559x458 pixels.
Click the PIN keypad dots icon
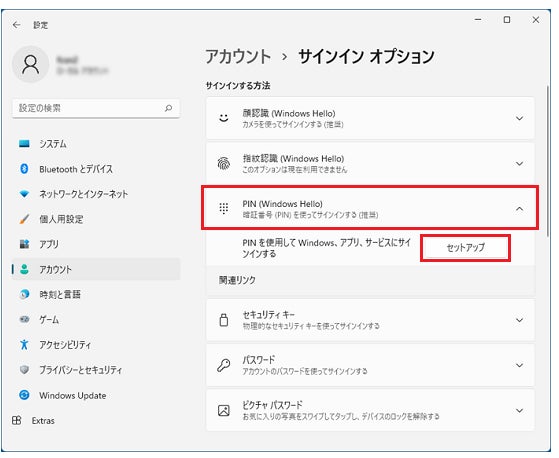coord(224,209)
